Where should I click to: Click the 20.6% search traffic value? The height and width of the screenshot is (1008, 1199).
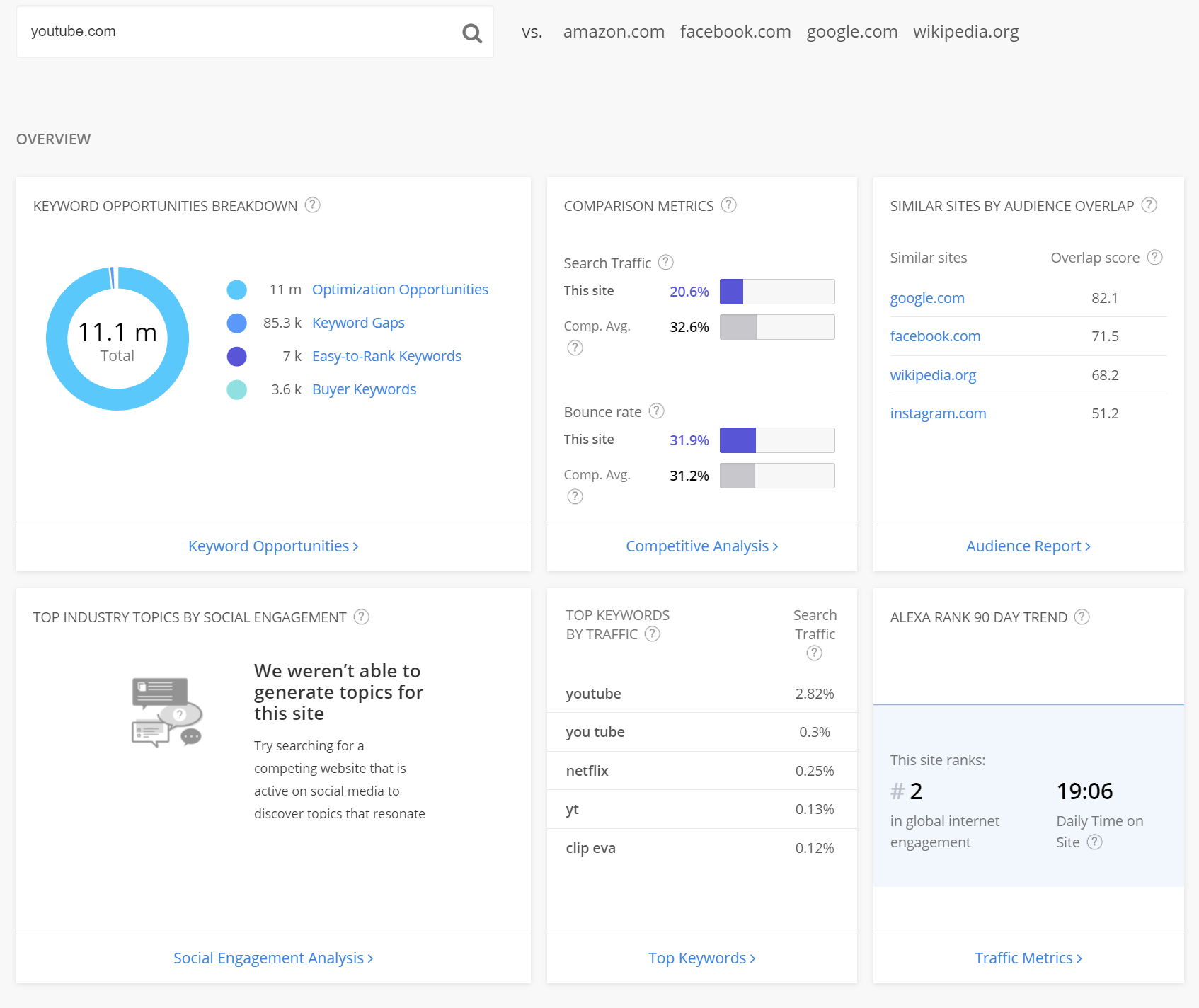pos(689,292)
